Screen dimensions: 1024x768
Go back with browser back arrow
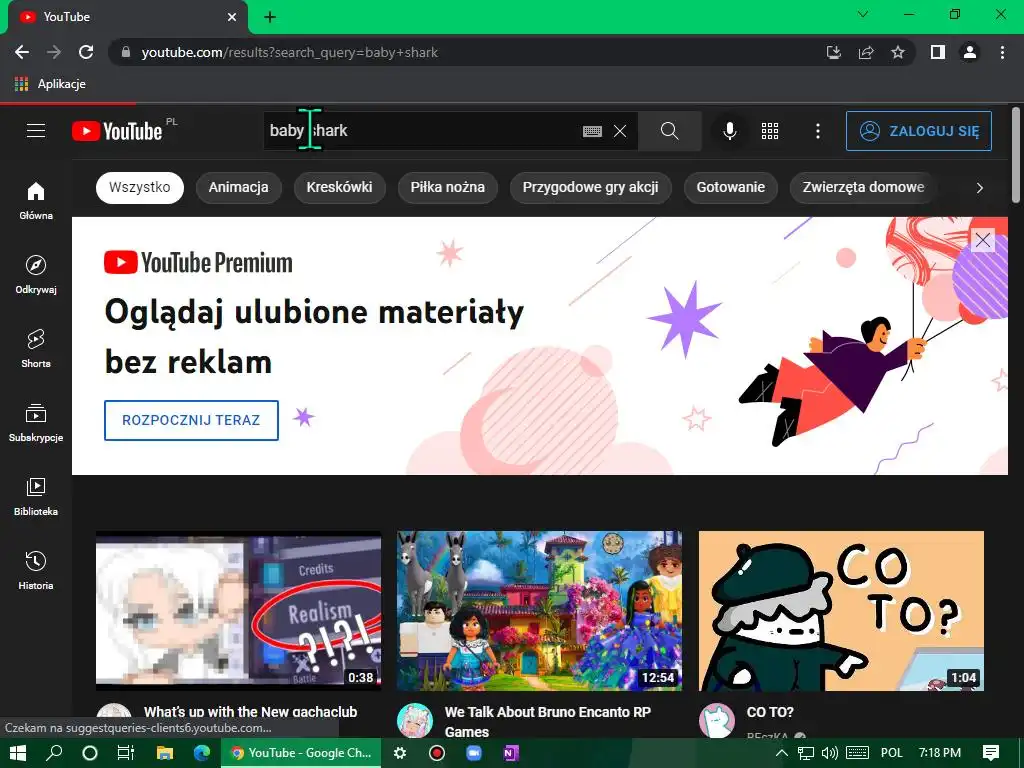pyautogui.click(x=22, y=52)
